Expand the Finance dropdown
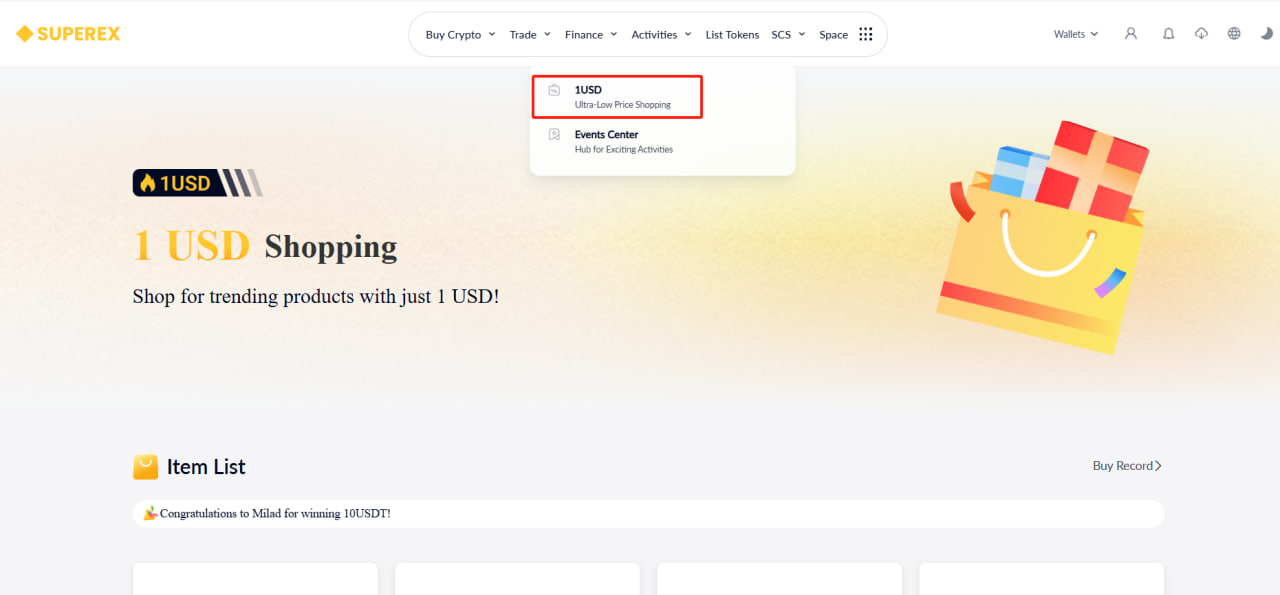Image resolution: width=1280 pixels, height=595 pixels. point(591,35)
